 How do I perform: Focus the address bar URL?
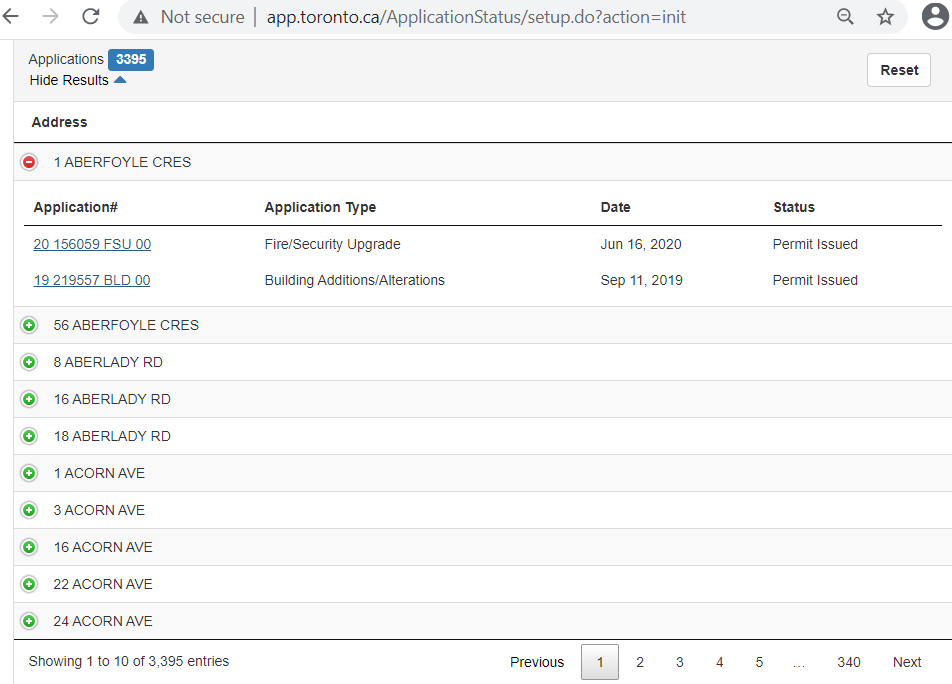476,17
